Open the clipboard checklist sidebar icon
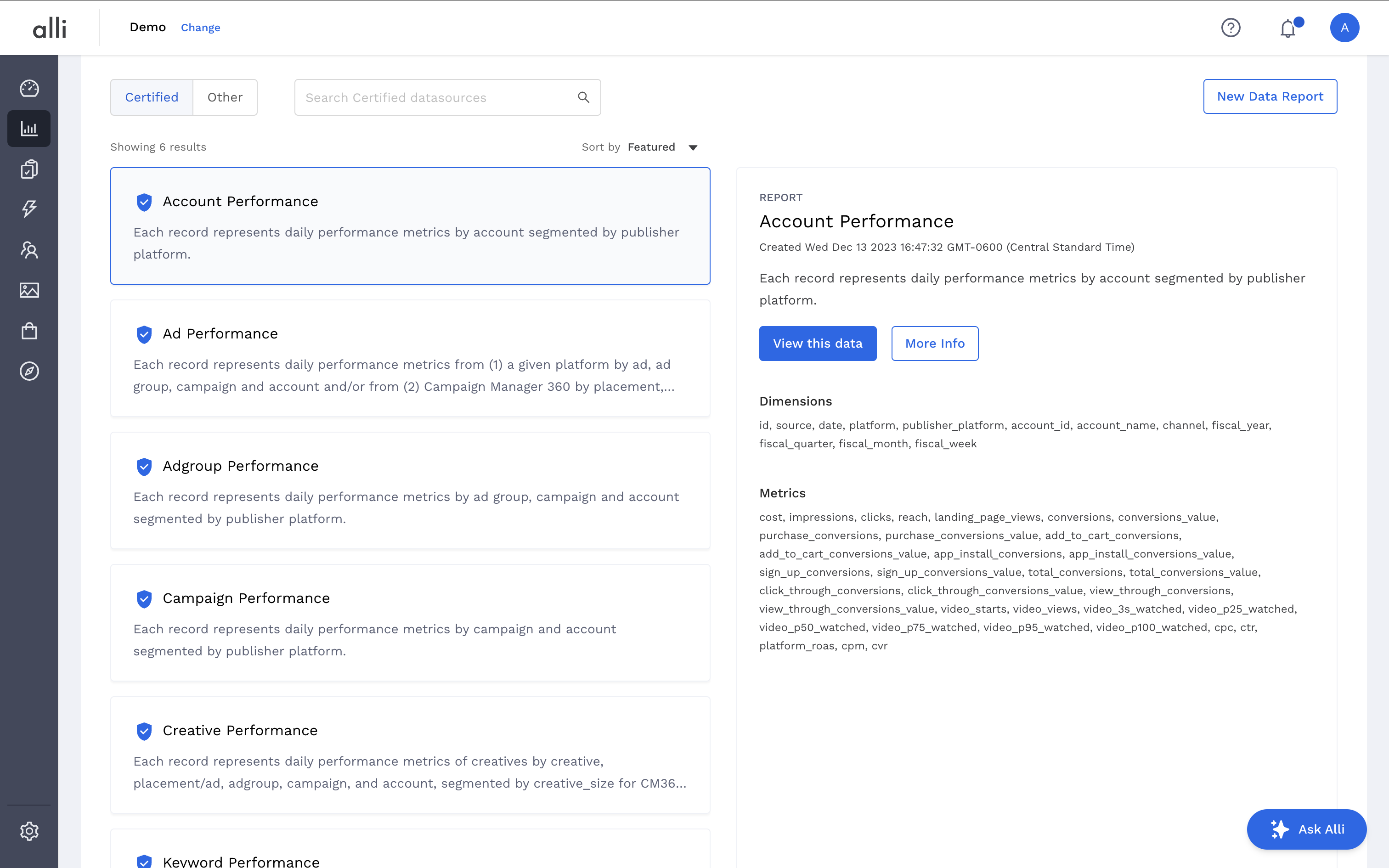 coord(29,169)
